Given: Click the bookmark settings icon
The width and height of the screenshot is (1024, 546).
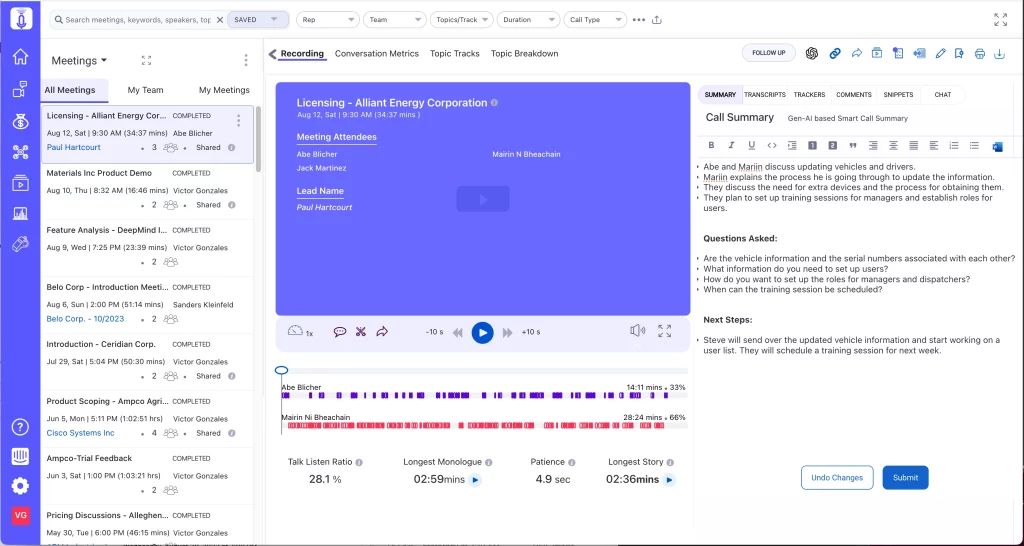Looking at the screenshot, I should tap(959, 54).
